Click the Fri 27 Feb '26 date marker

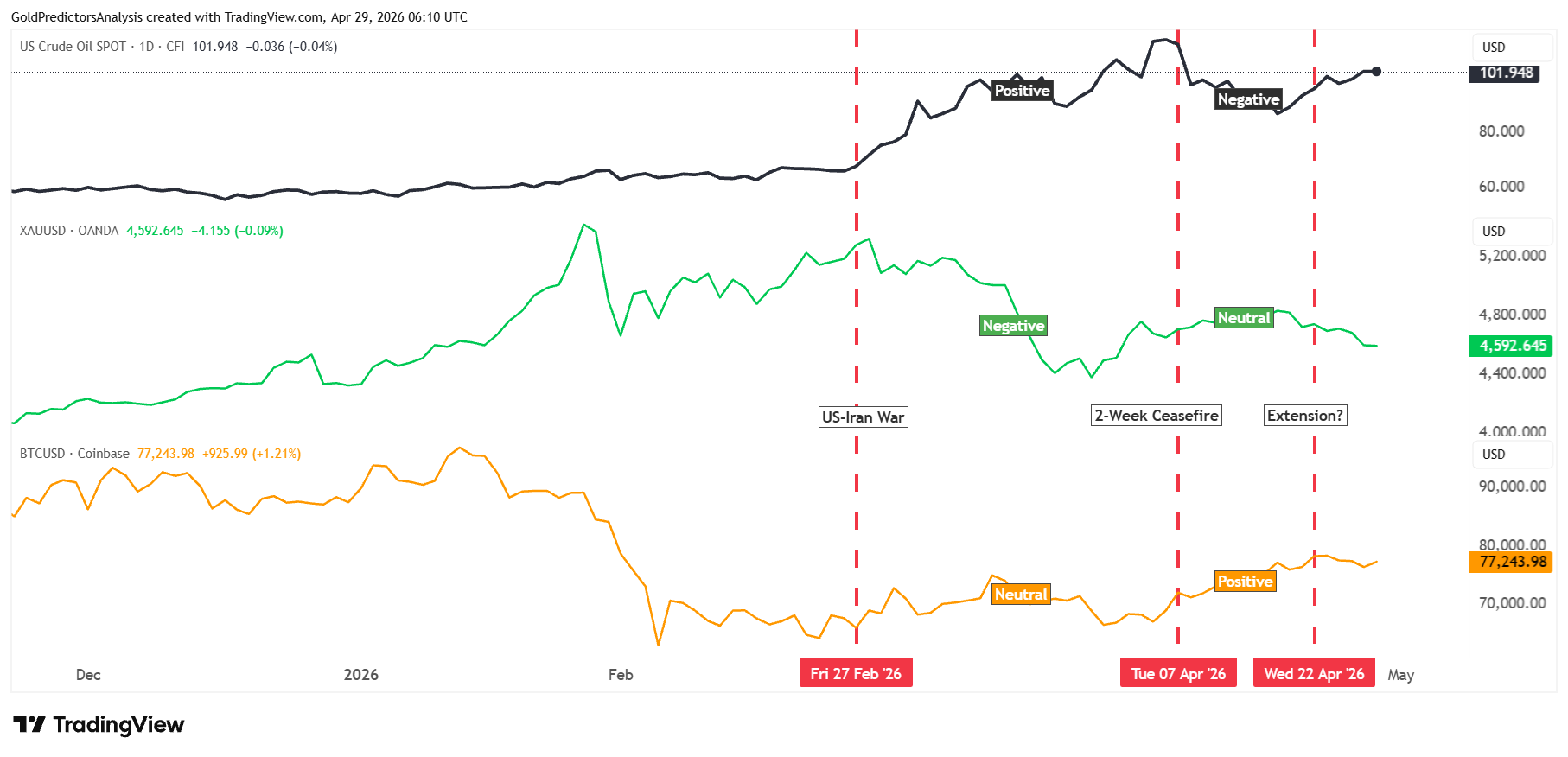tap(856, 674)
